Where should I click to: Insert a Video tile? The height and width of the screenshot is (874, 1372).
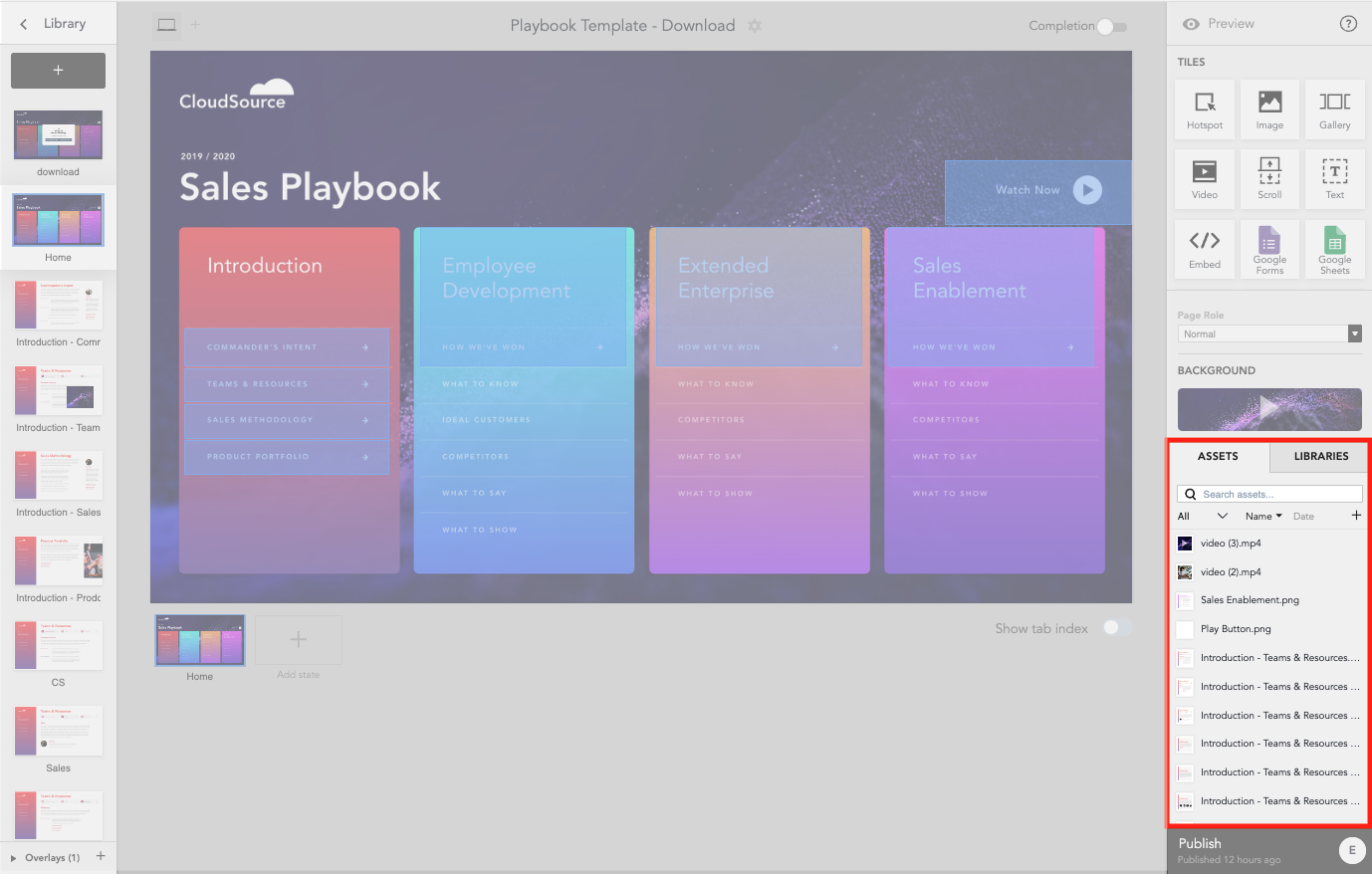point(1204,178)
